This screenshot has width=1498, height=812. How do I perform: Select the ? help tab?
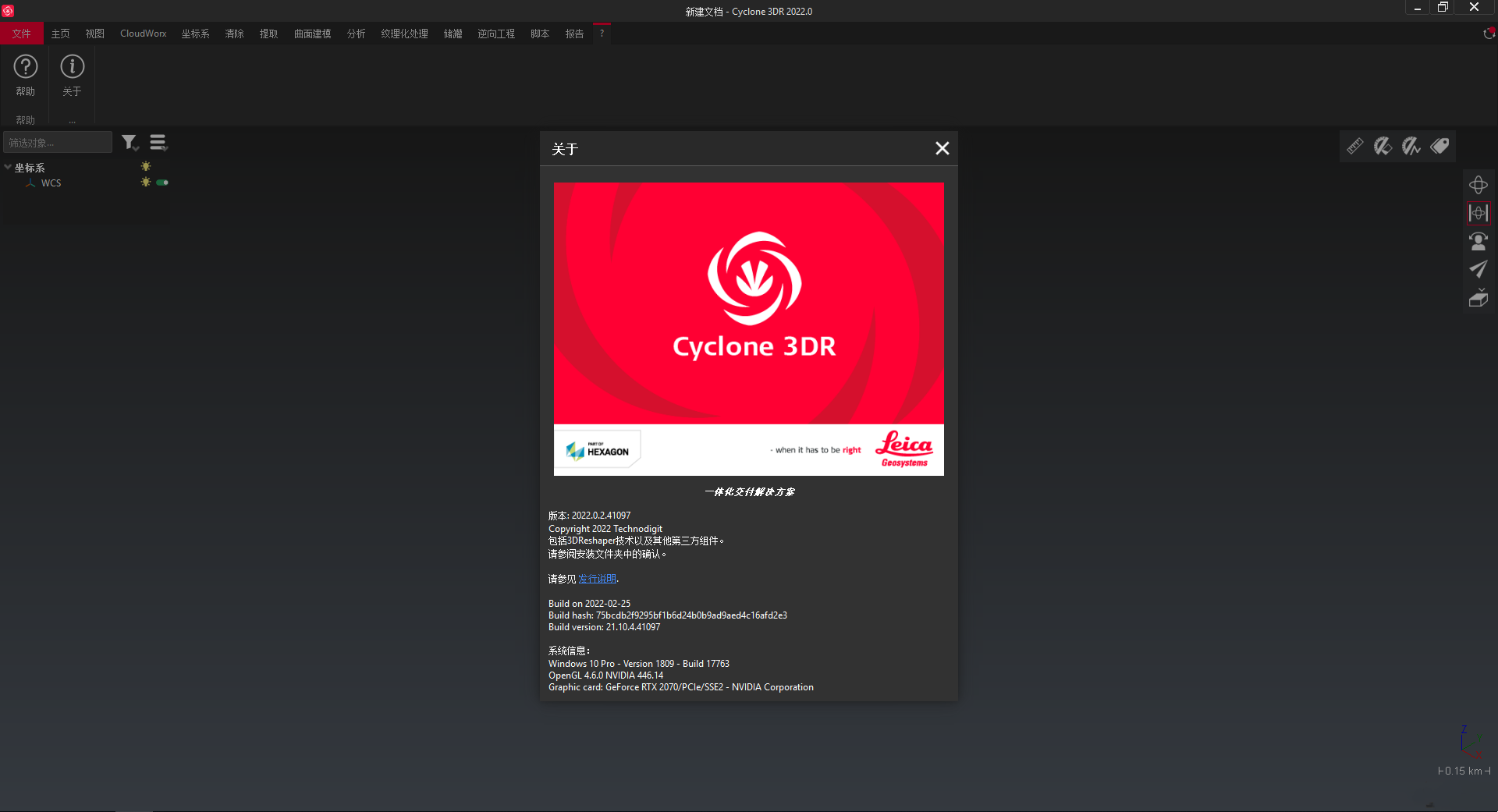pos(602,34)
